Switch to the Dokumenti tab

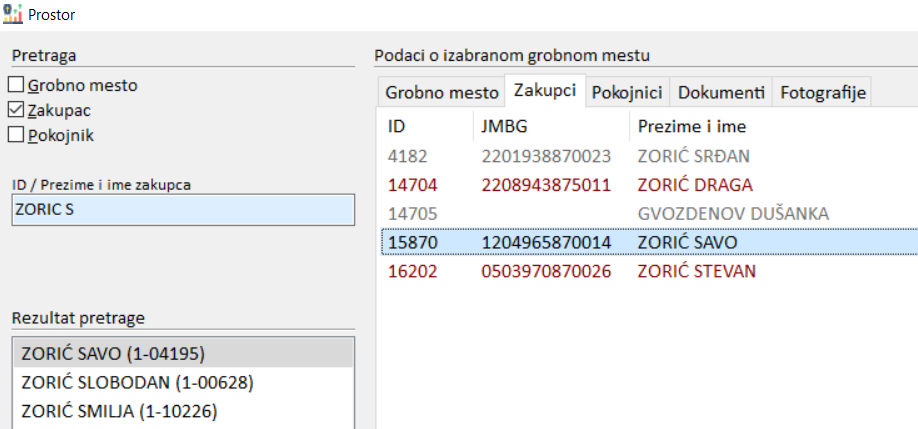721,92
